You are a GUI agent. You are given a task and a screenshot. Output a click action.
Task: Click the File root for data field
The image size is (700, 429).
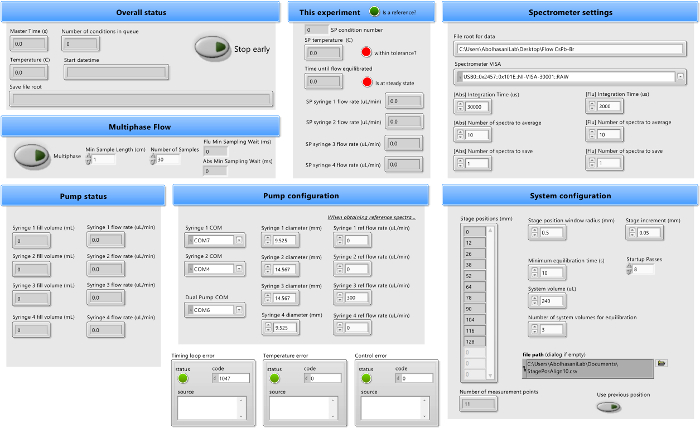tap(568, 48)
